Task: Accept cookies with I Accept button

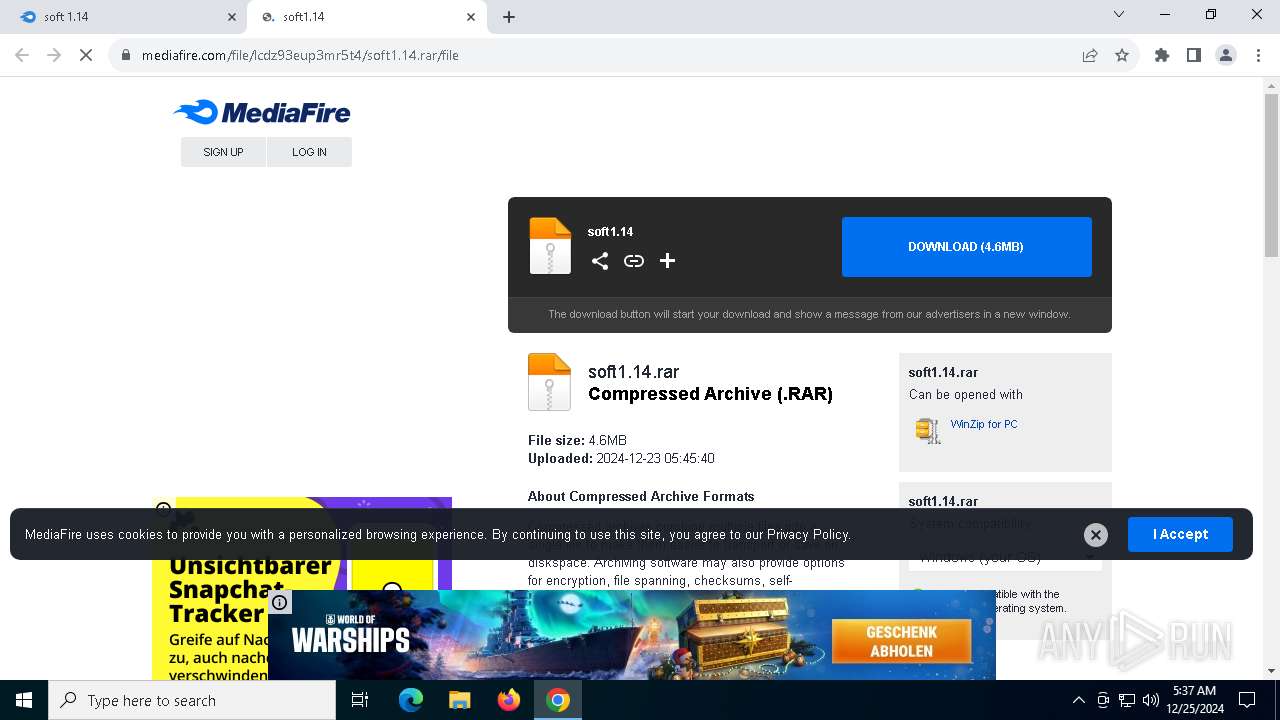Action: pos(1180,535)
